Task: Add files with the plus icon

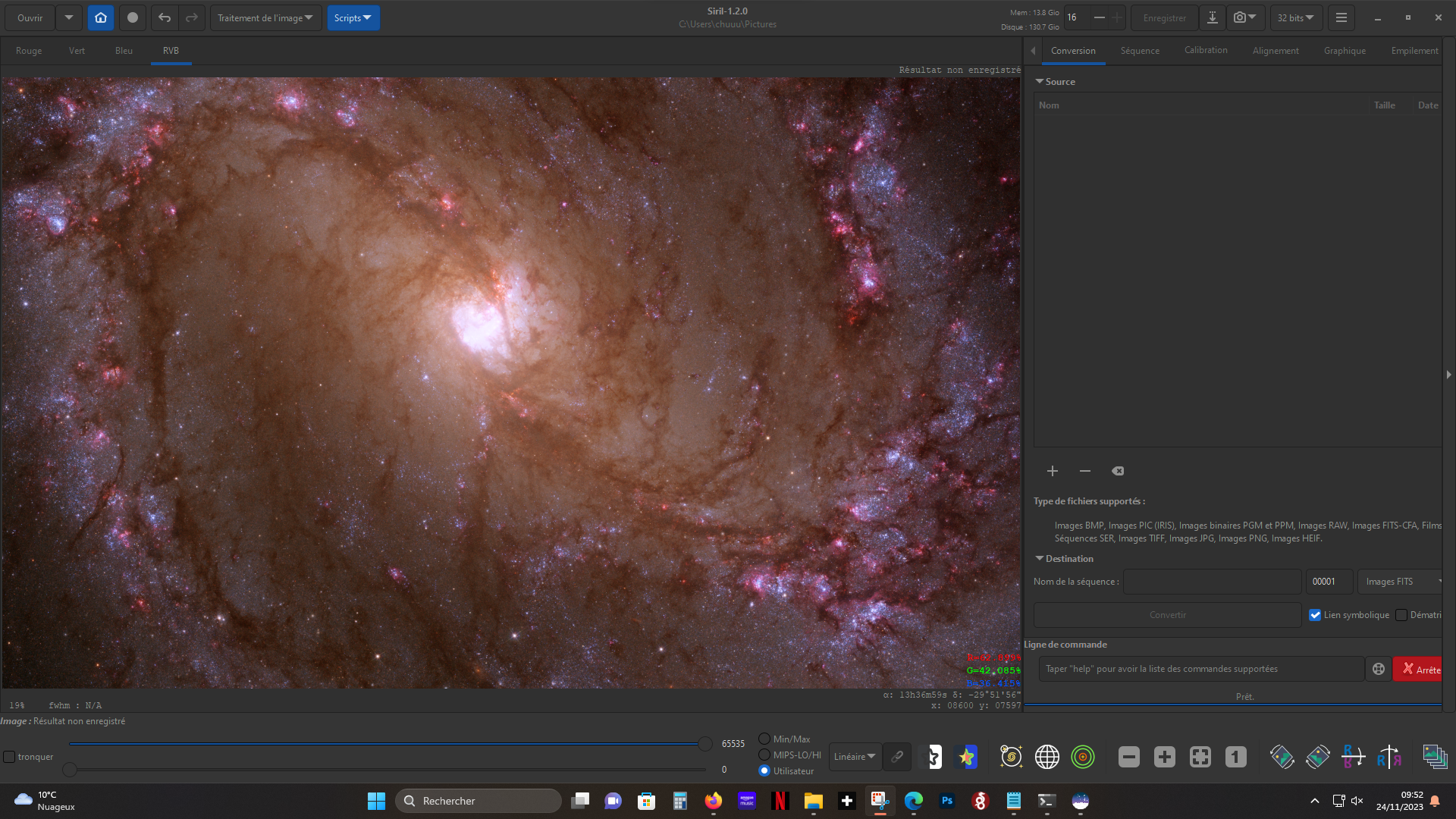Action: [1053, 471]
